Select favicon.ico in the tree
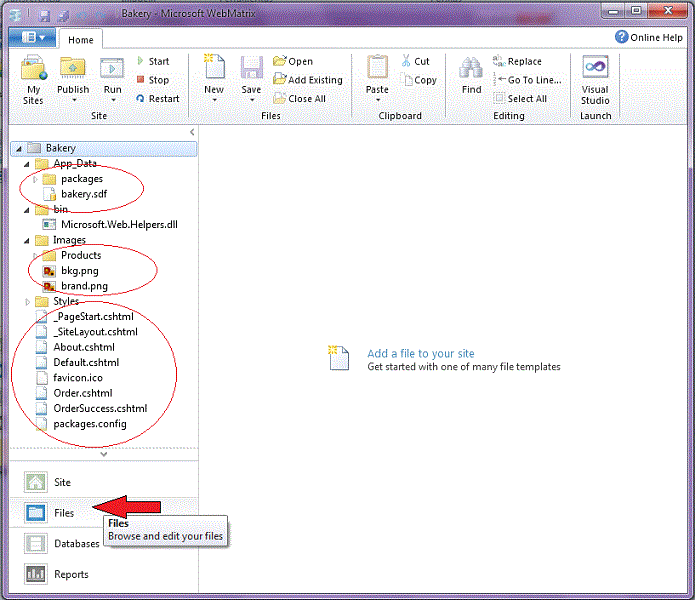Screen dimensions: 695x600 78,378
